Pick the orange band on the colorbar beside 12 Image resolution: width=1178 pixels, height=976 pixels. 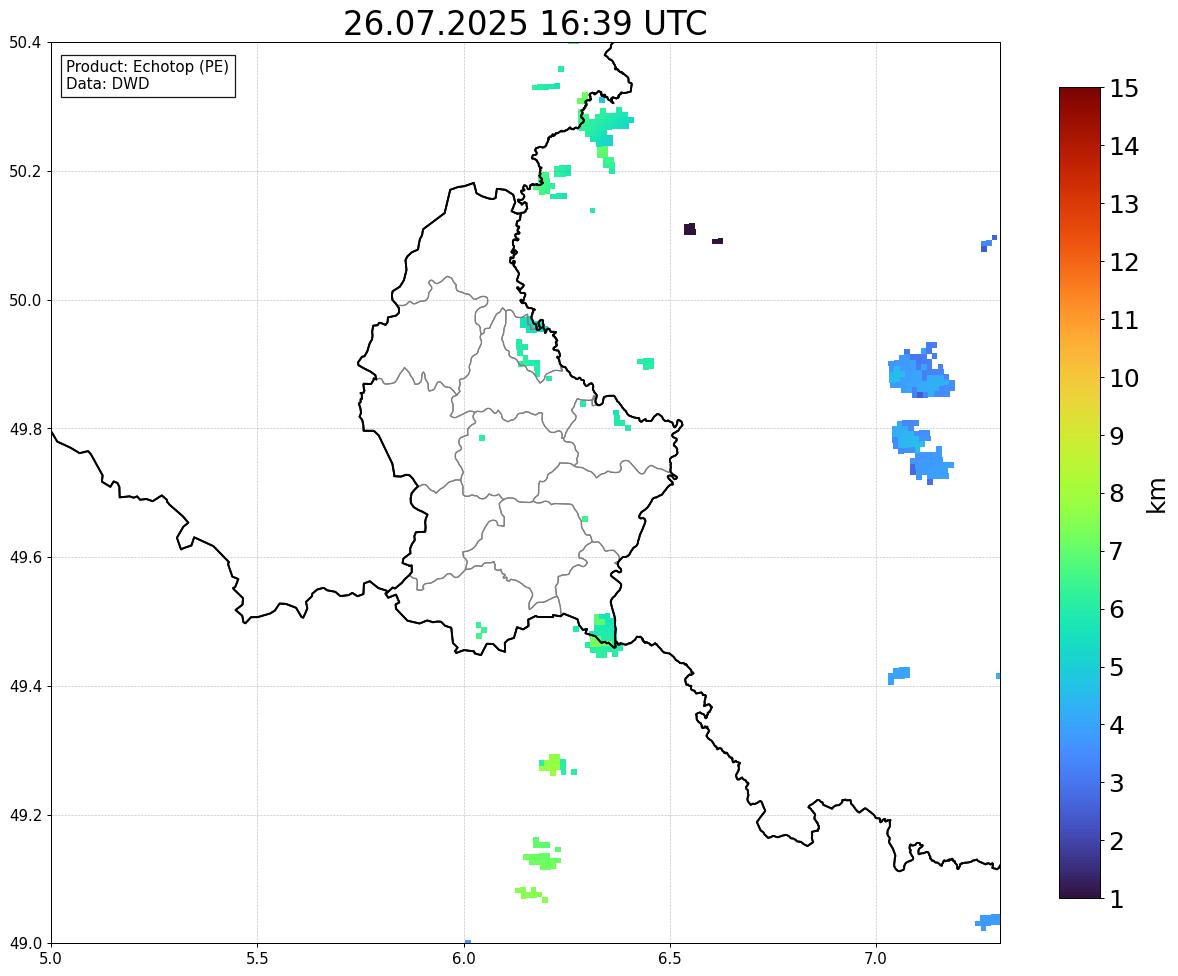pos(1080,262)
